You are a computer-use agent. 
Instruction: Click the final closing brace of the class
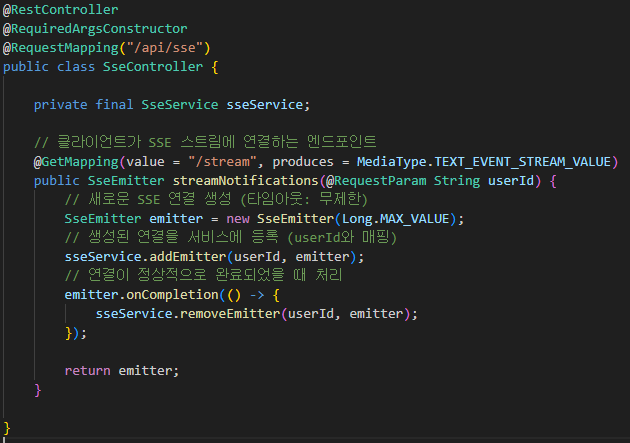[6, 428]
